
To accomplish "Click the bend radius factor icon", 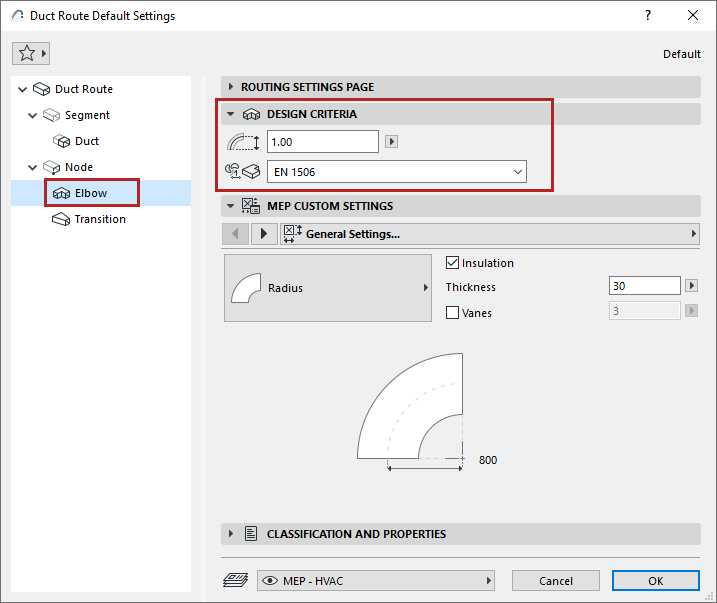I will [243, 142].
